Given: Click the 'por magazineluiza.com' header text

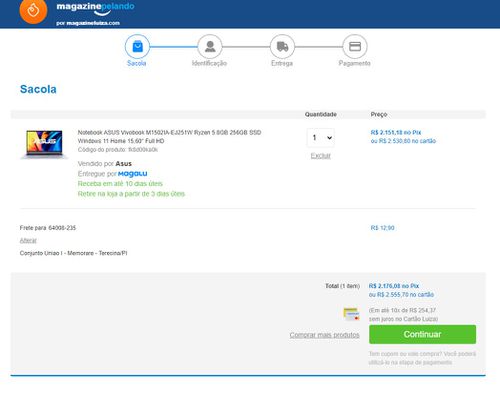Looking at the screenshot, I should (x=88, y=23).
